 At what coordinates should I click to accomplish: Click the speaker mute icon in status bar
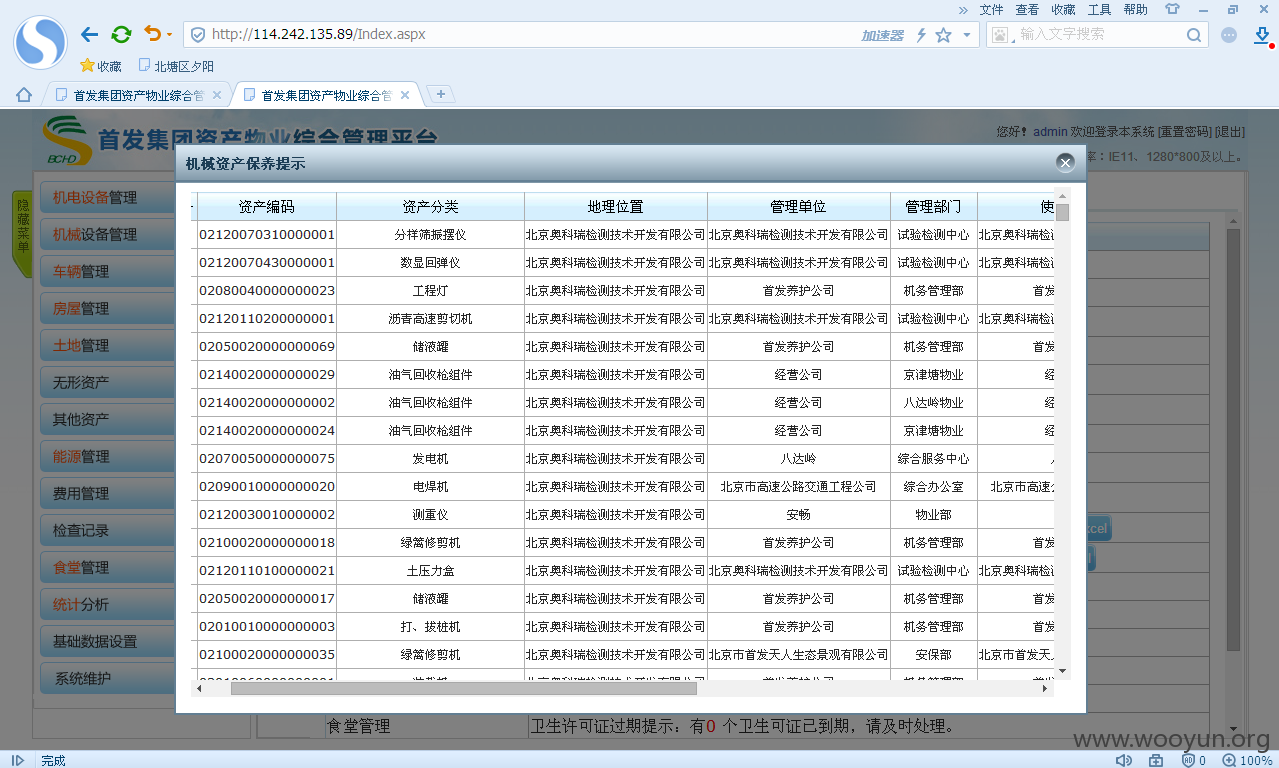pyautogui.click(x=1124, y=760)
